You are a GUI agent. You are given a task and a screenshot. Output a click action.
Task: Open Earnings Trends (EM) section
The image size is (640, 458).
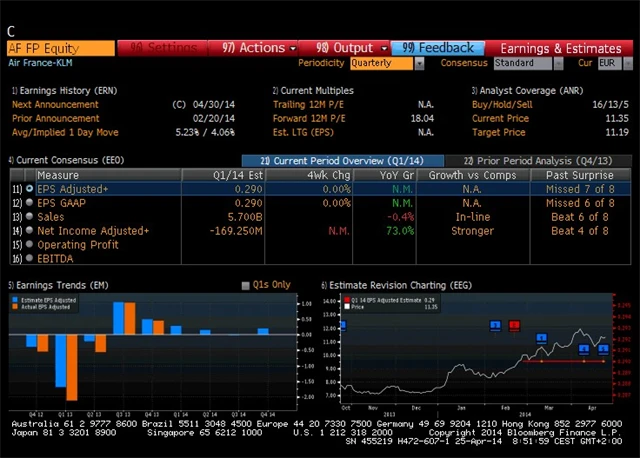pos(58,285)
